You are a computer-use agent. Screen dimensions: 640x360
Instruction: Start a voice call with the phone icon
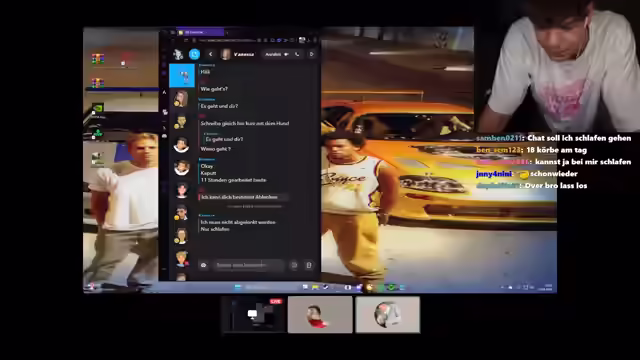tap(297, 54)
